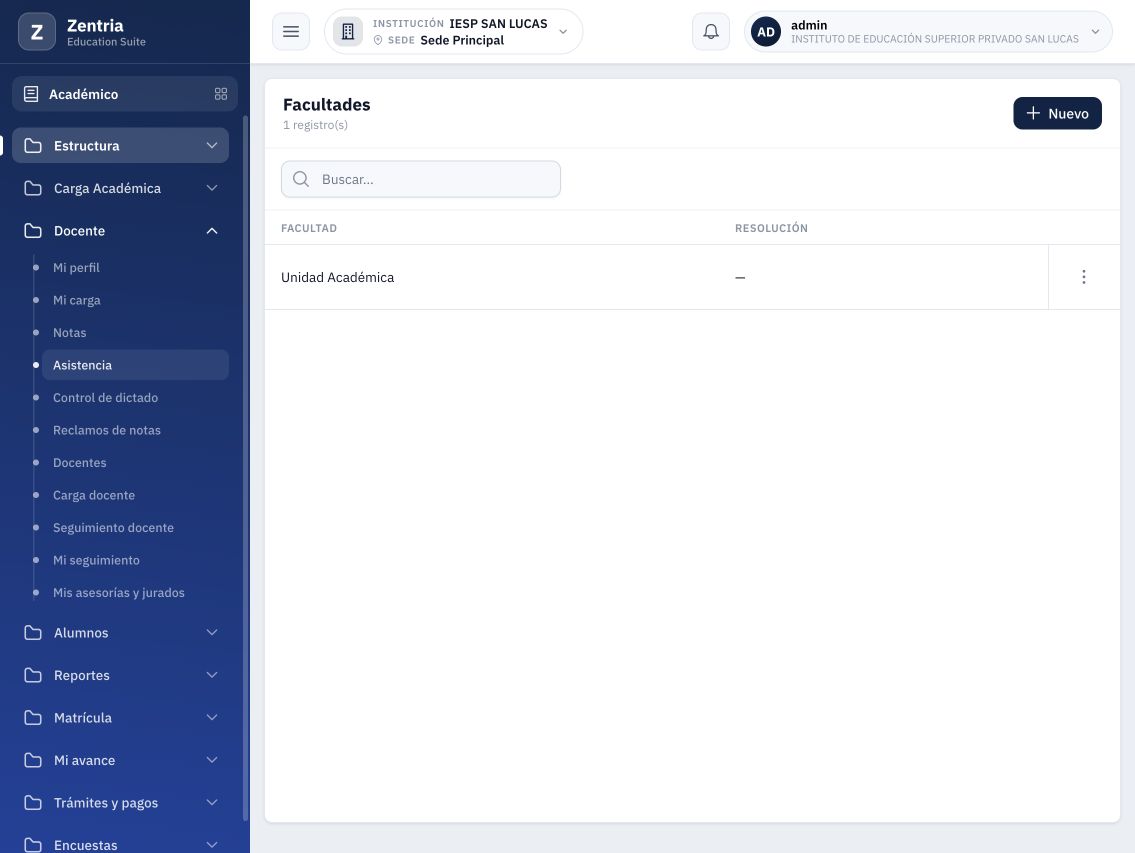Viewport: 1135px width, 853px height.
Task: Open the admin user menu chevron
Action: click(x=1095, y=32)
